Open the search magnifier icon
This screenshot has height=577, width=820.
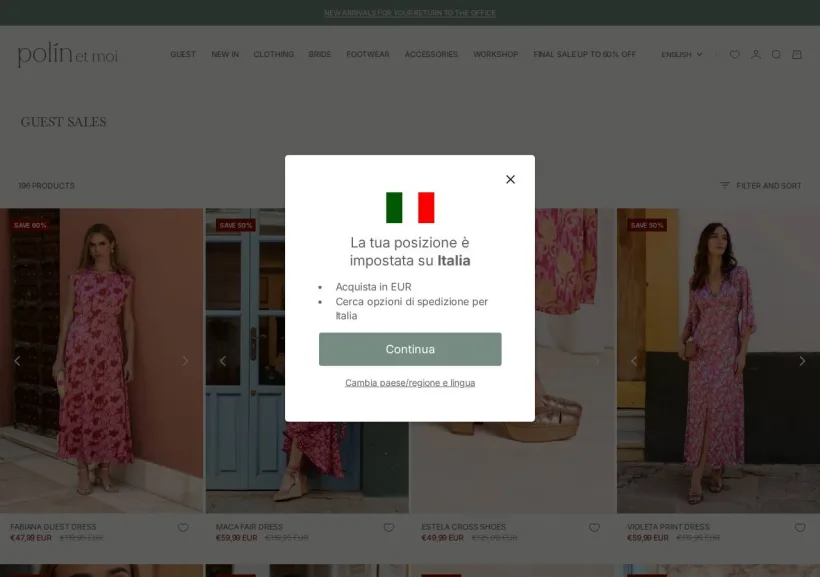tap(777, 54)
